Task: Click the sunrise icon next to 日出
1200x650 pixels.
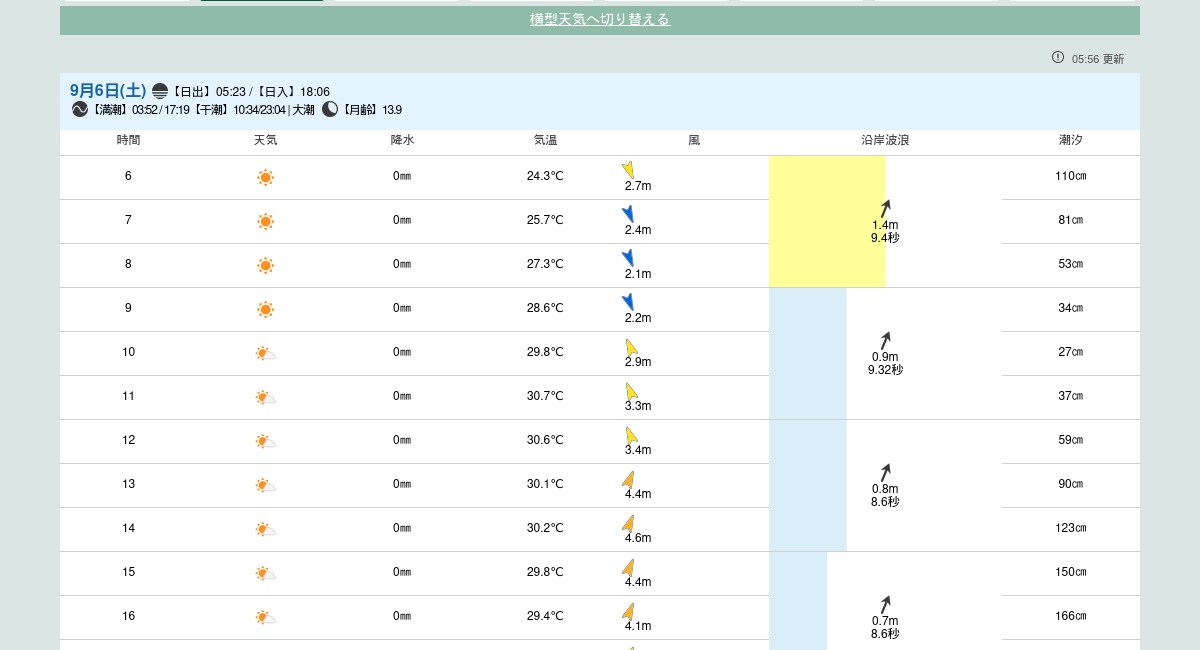Action: (x=160, y=92)
